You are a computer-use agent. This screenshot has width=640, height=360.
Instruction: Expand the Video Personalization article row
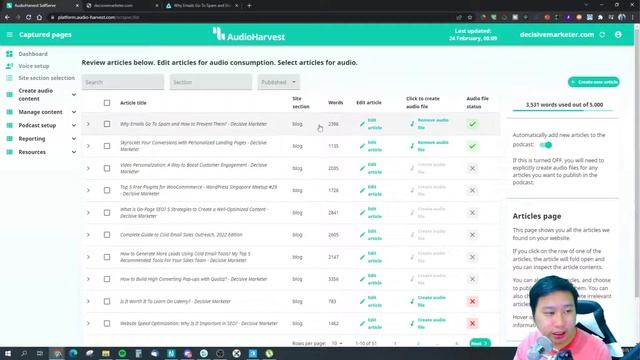(88, 168)
